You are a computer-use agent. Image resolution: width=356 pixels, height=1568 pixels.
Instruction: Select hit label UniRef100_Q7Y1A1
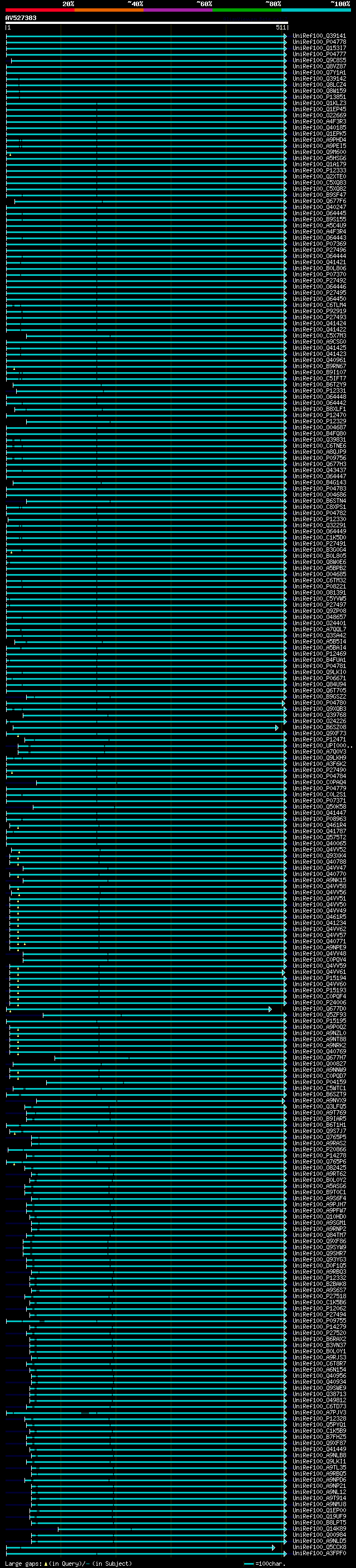click(319, 72)
